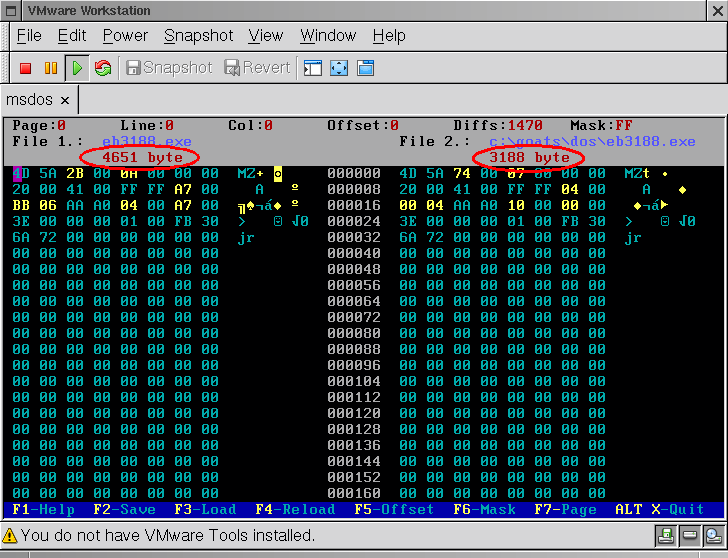Click 'MZt' ASCII text in File 2
This screenshot has width=728, height=558.
(x=637, y=174)
